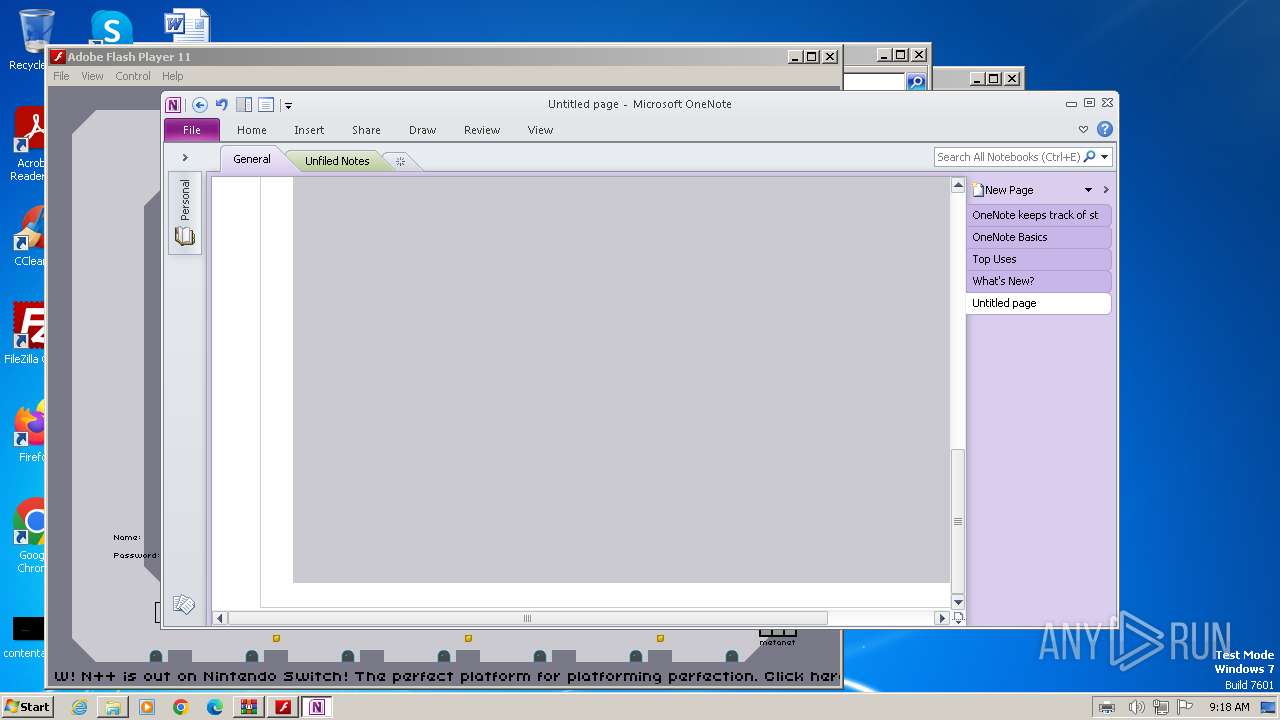Open the Share ribbon tab

tap(366, 130)
